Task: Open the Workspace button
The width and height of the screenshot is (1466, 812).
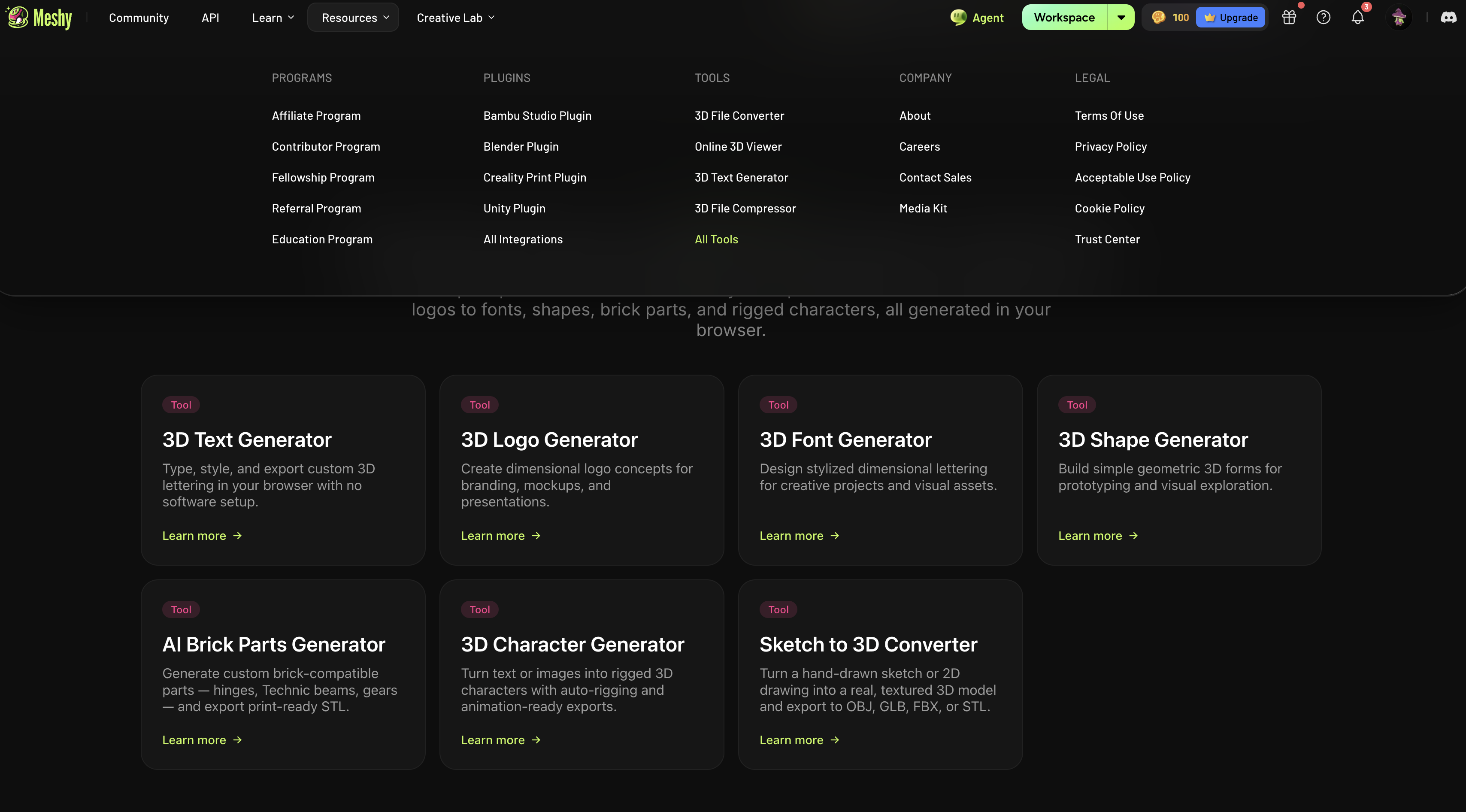Action: point(1065,18)
